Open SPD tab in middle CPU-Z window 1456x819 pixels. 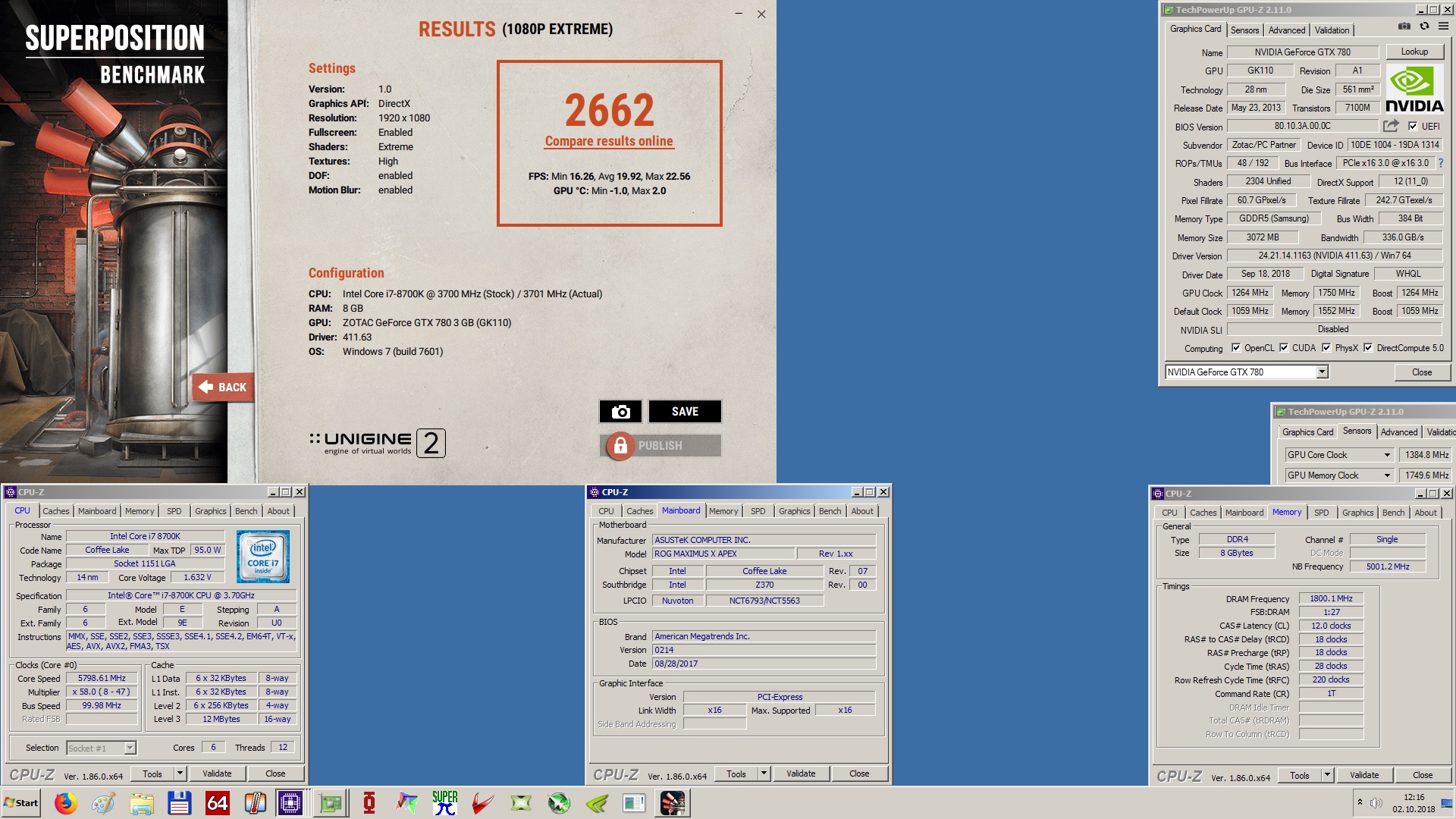(758, 511)
